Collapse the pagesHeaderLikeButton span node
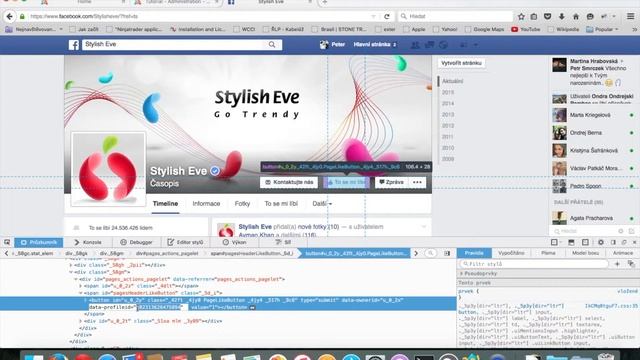This screenshot has width=640, height=360. 80,293
